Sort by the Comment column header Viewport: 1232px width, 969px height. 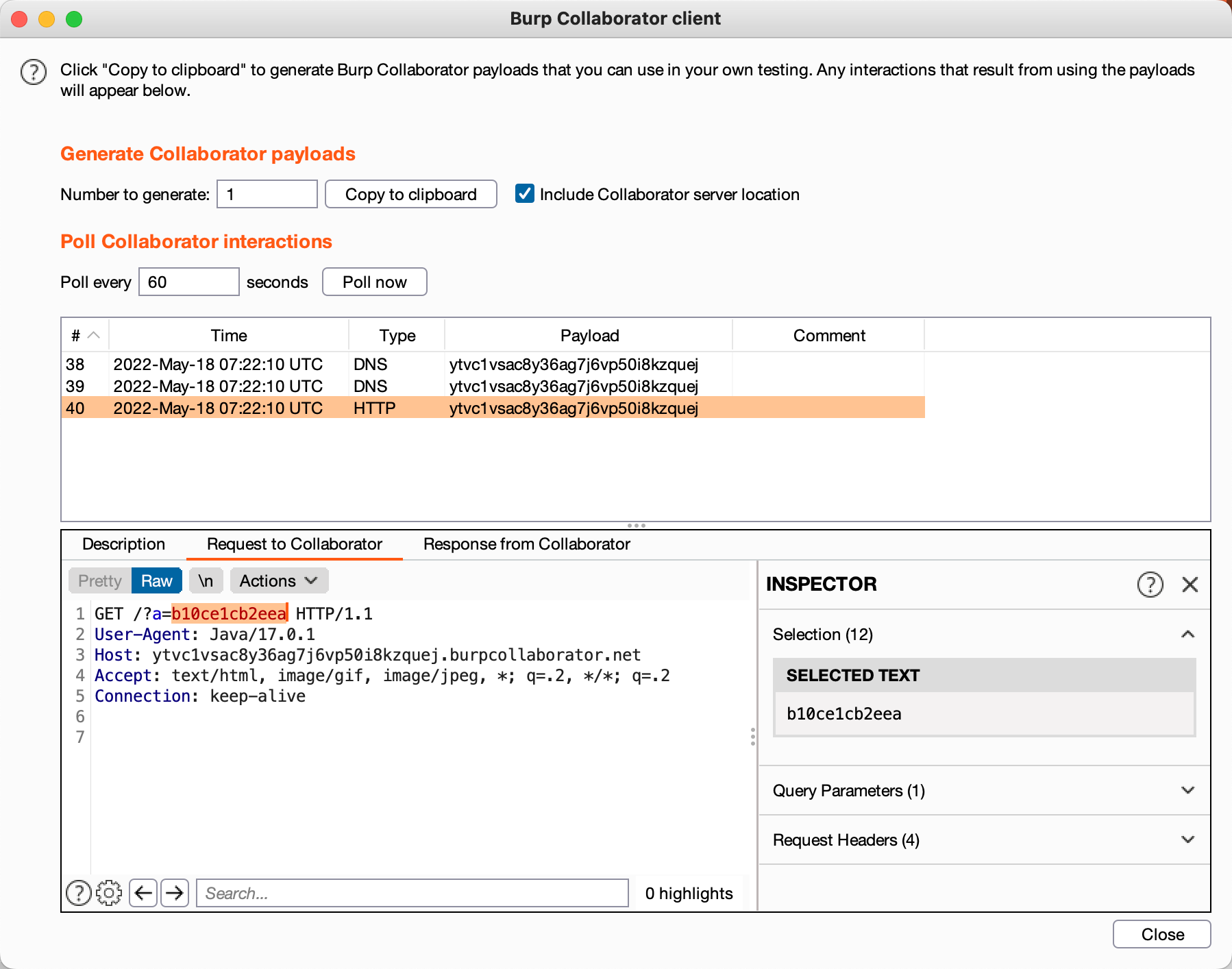tap(829, 336)
